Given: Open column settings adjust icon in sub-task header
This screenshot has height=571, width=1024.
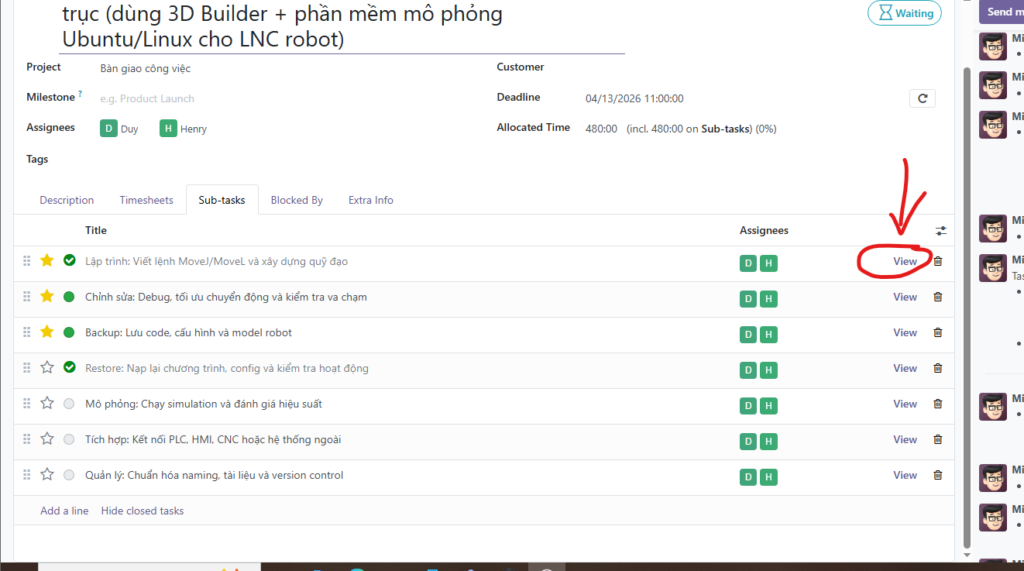Looking at the screenshot, I should (940, 230).
